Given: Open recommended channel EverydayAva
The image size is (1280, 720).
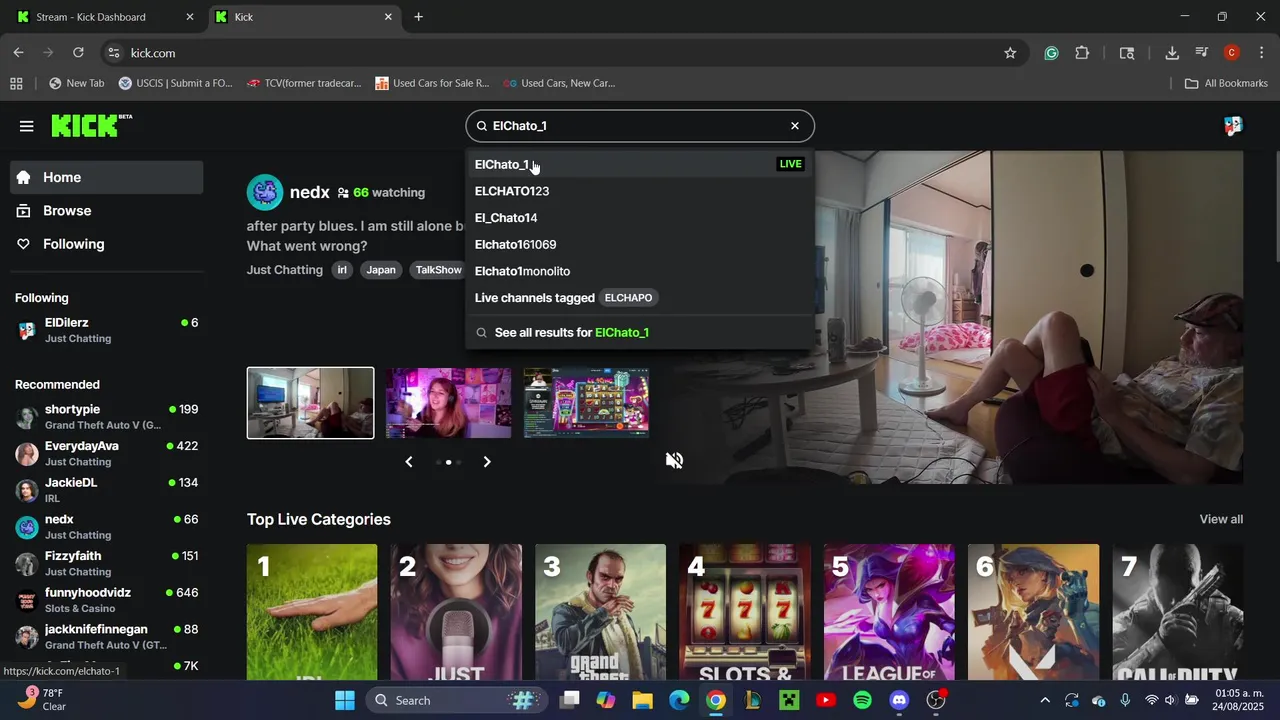Looking at the screenshot, I should click(x=107, y=453).
